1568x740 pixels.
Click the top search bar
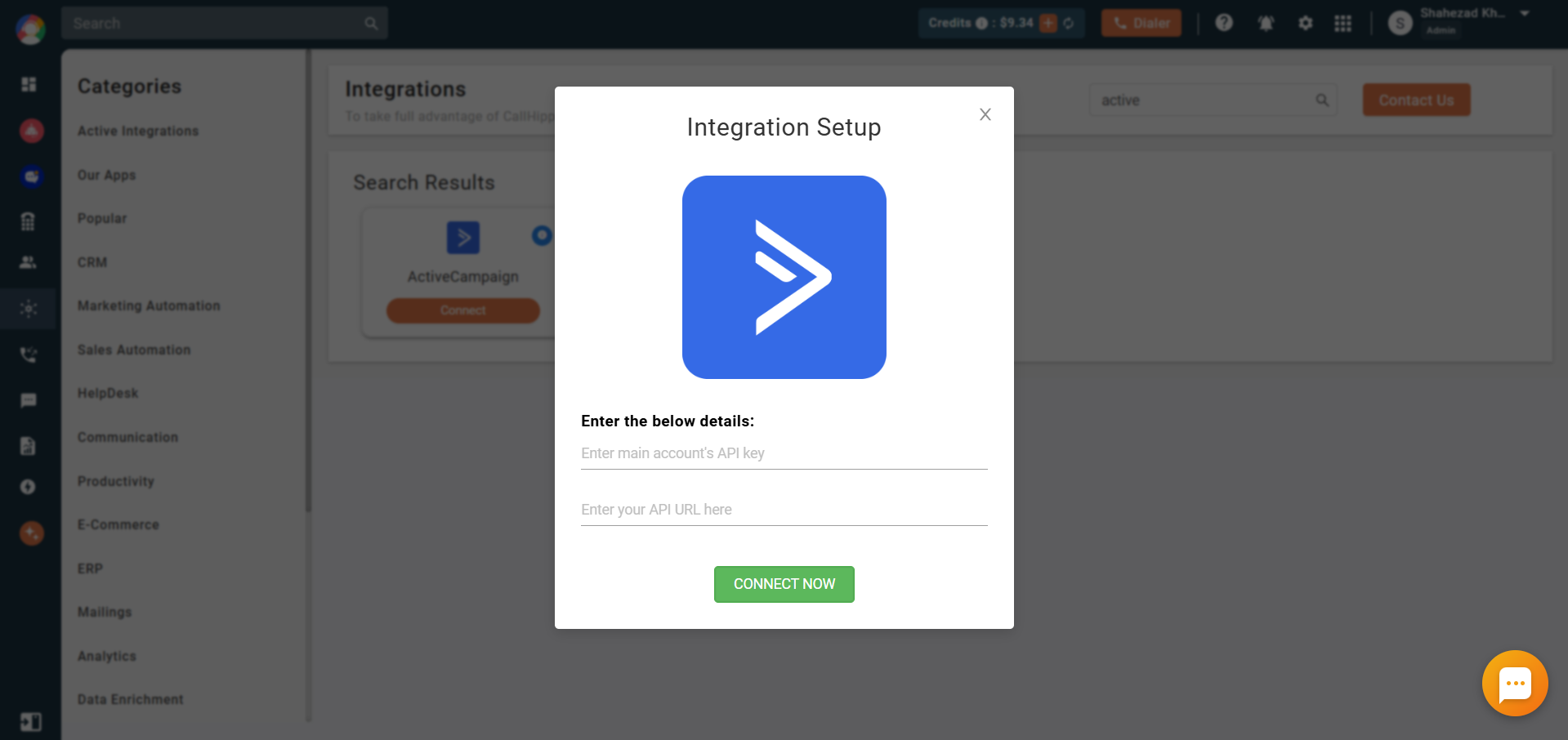pyautogui.click(x=224, y=23)
